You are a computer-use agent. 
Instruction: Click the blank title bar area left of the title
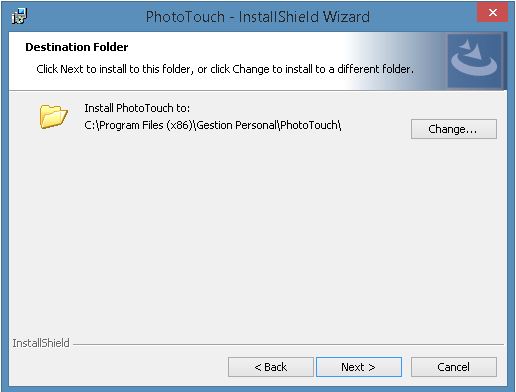85,17
